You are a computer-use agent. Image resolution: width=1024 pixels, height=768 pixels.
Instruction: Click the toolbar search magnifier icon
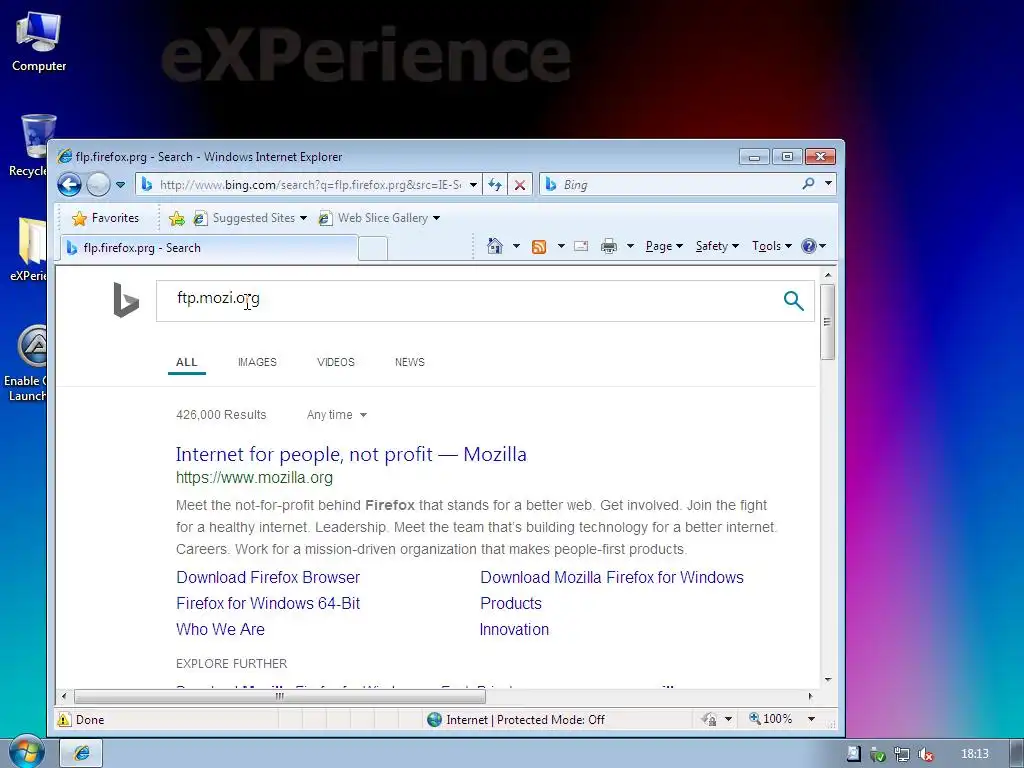pos(808,184)
